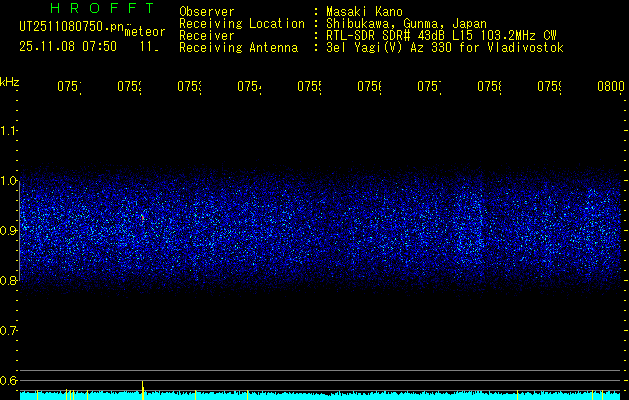Click the 0.8 kHz frequency tick label
This screenshot has height=400, width=629.
[x=8, y=280]
